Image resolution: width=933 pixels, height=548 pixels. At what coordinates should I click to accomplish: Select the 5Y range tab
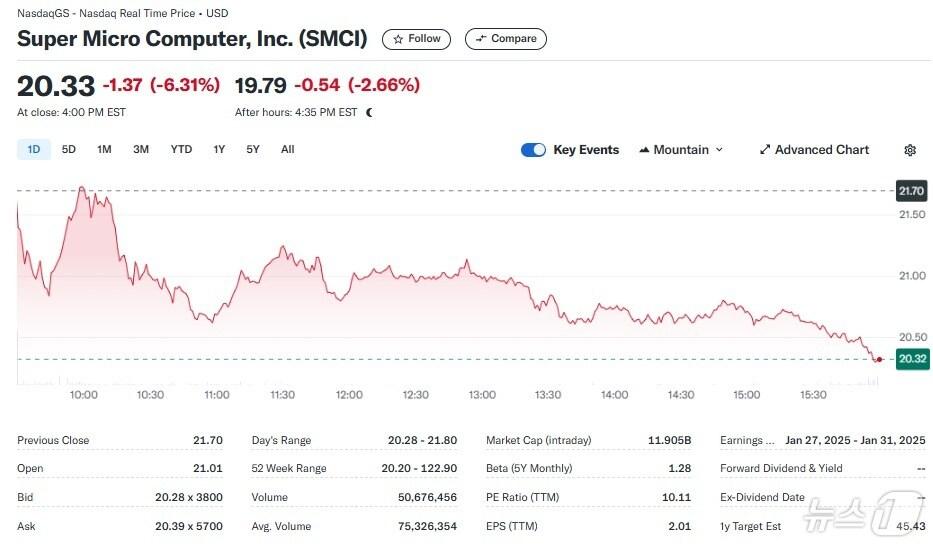253,150
